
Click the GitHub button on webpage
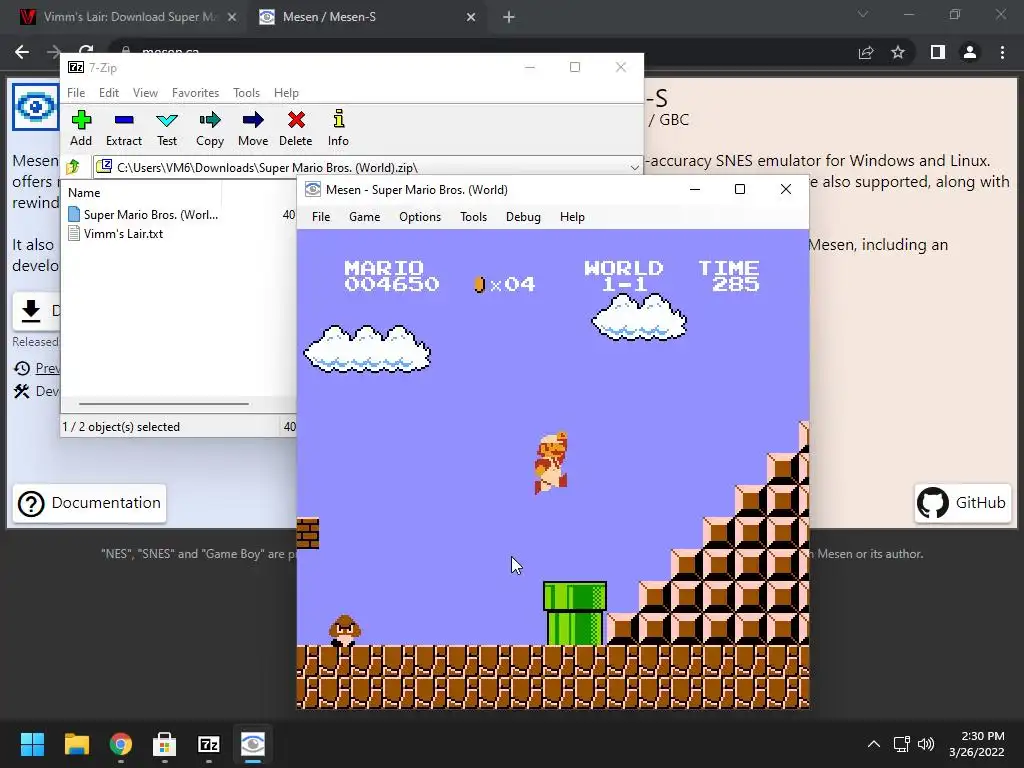click(963, 503)
